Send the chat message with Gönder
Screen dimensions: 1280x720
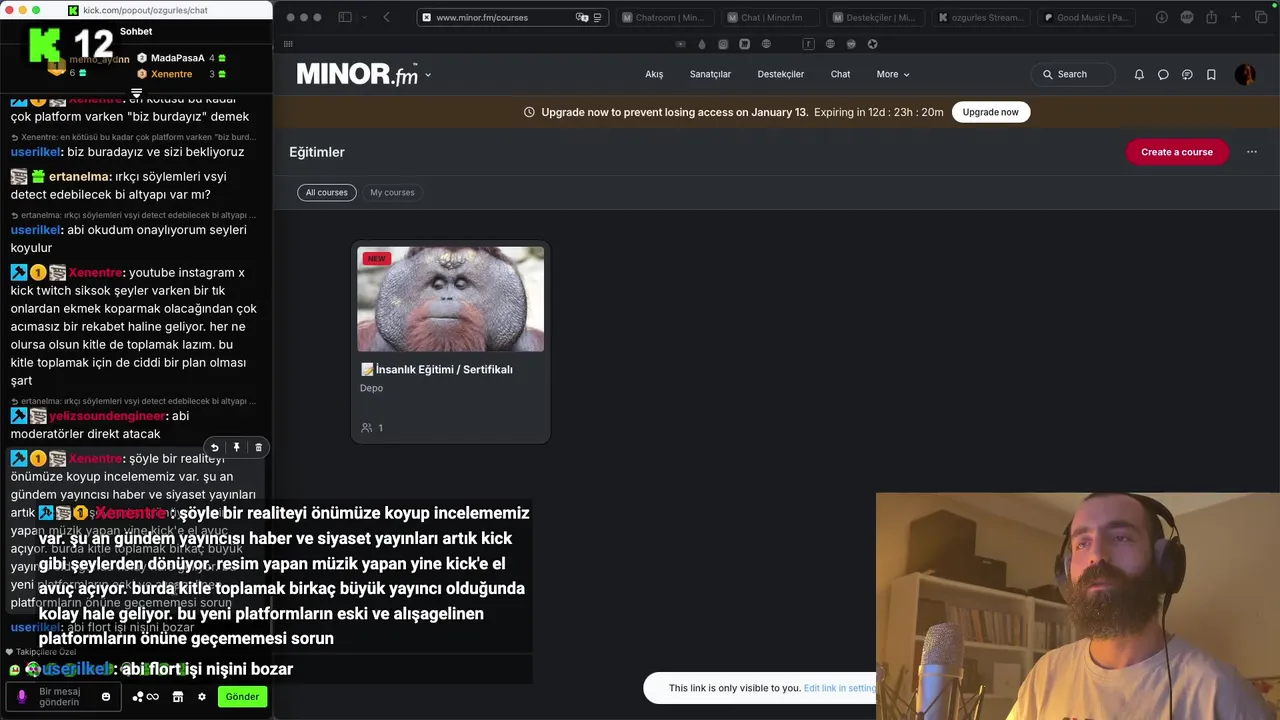coord(242,697)
